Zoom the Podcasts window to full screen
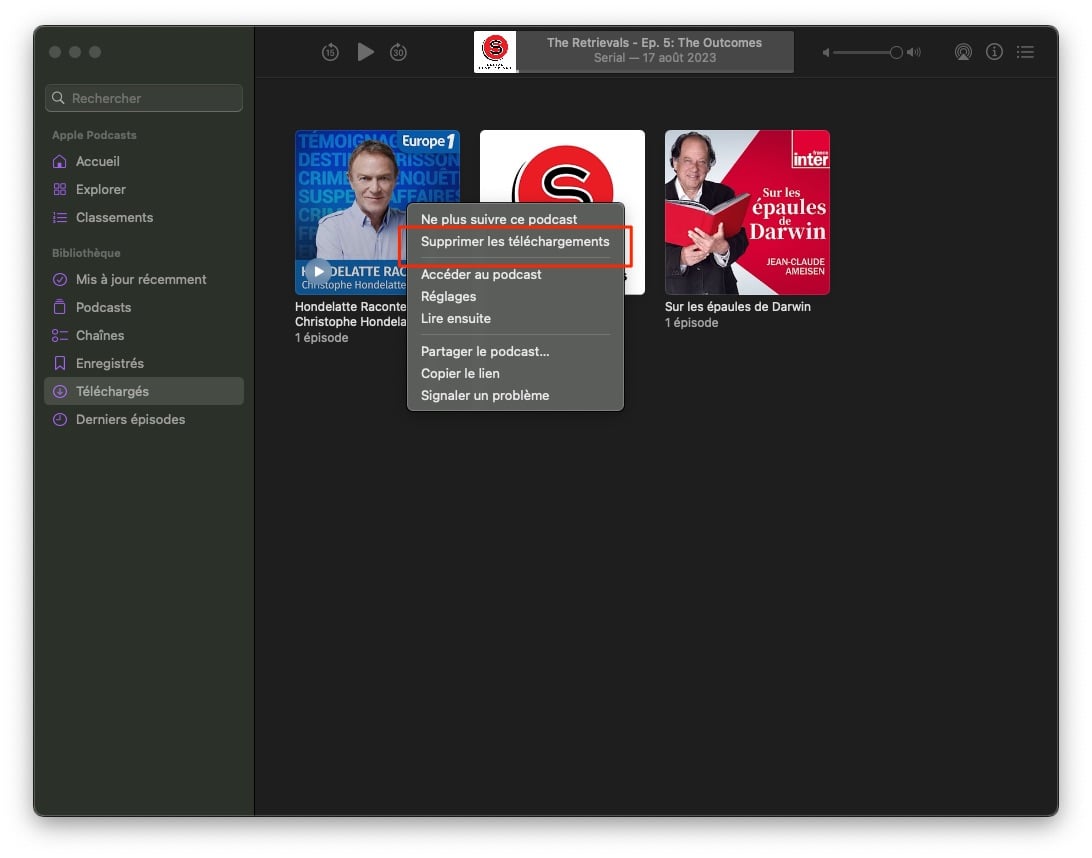 pos(95,52)
